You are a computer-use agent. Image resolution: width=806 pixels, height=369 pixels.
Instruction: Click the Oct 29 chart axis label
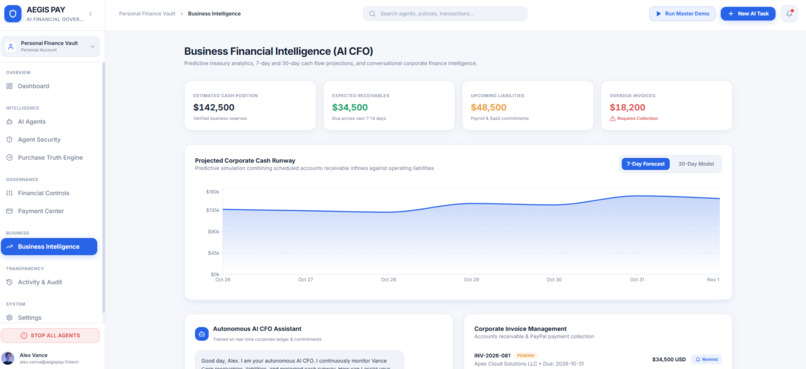[471, 280]
